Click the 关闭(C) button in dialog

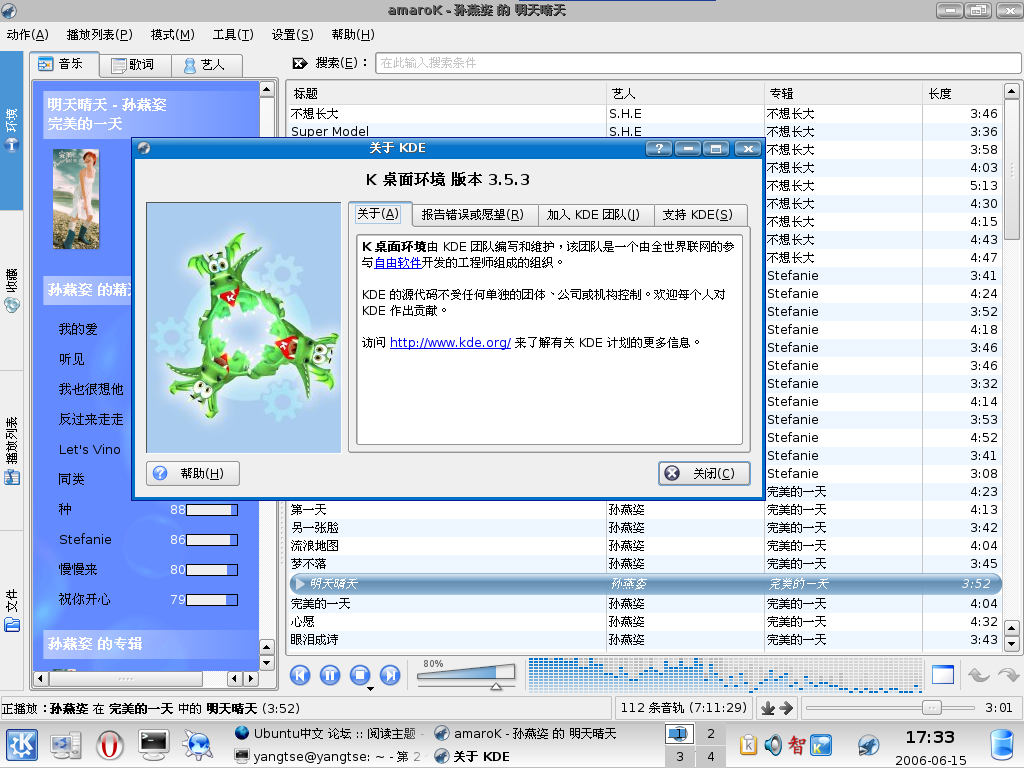704,473
